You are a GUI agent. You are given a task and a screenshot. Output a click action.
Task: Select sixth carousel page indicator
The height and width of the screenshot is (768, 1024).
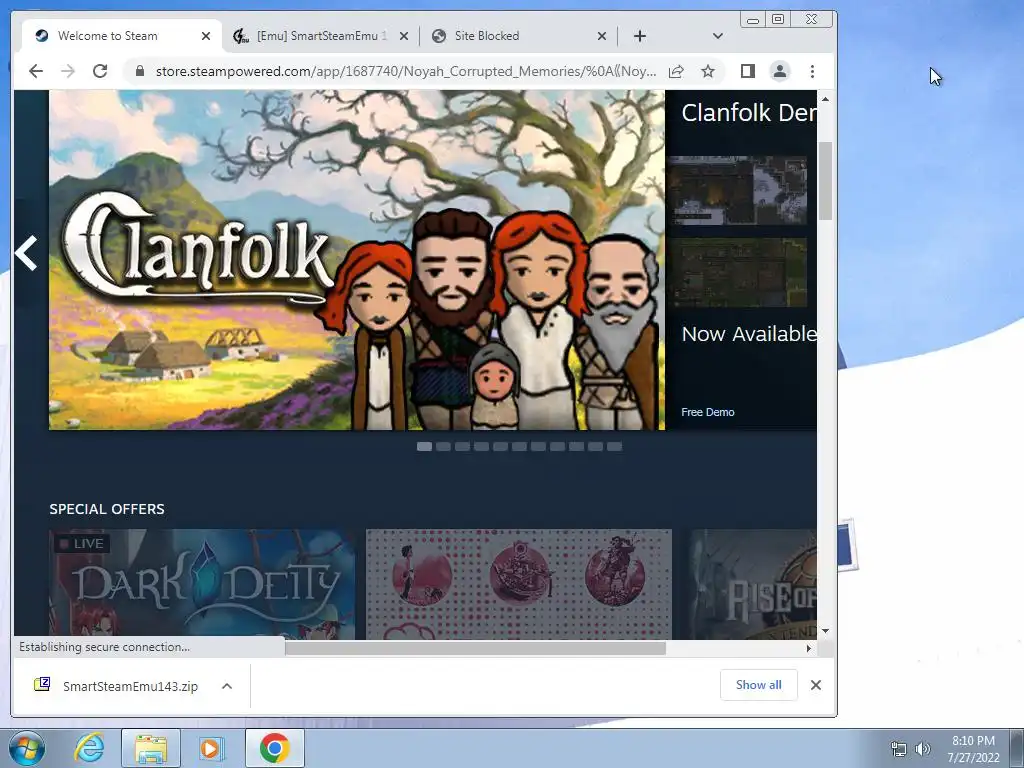click(x=519, y=447)
